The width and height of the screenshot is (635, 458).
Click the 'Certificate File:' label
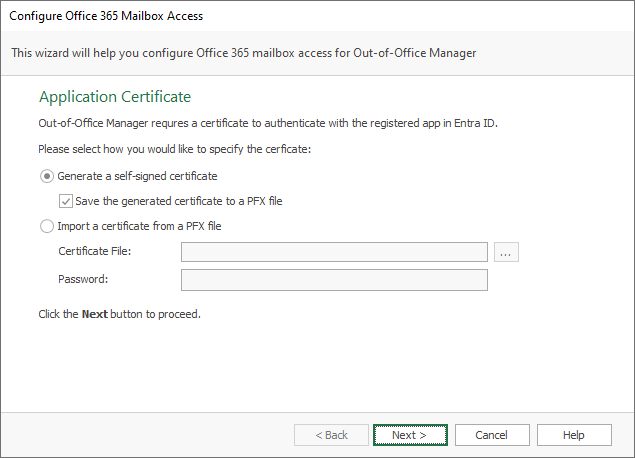coord(95,251)
